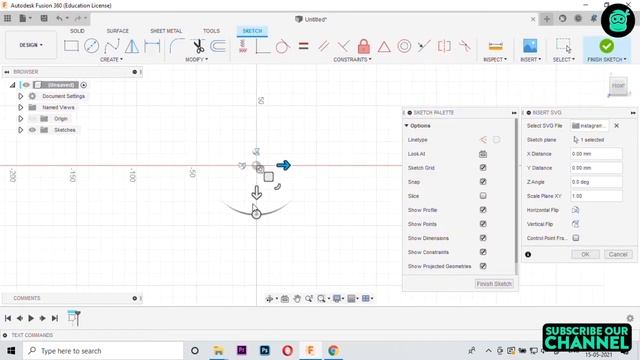Image resolution: width=640 pixels, height=360 pixels.
Task: Click the Measure icon in Inspect
Action: point(495,46)
